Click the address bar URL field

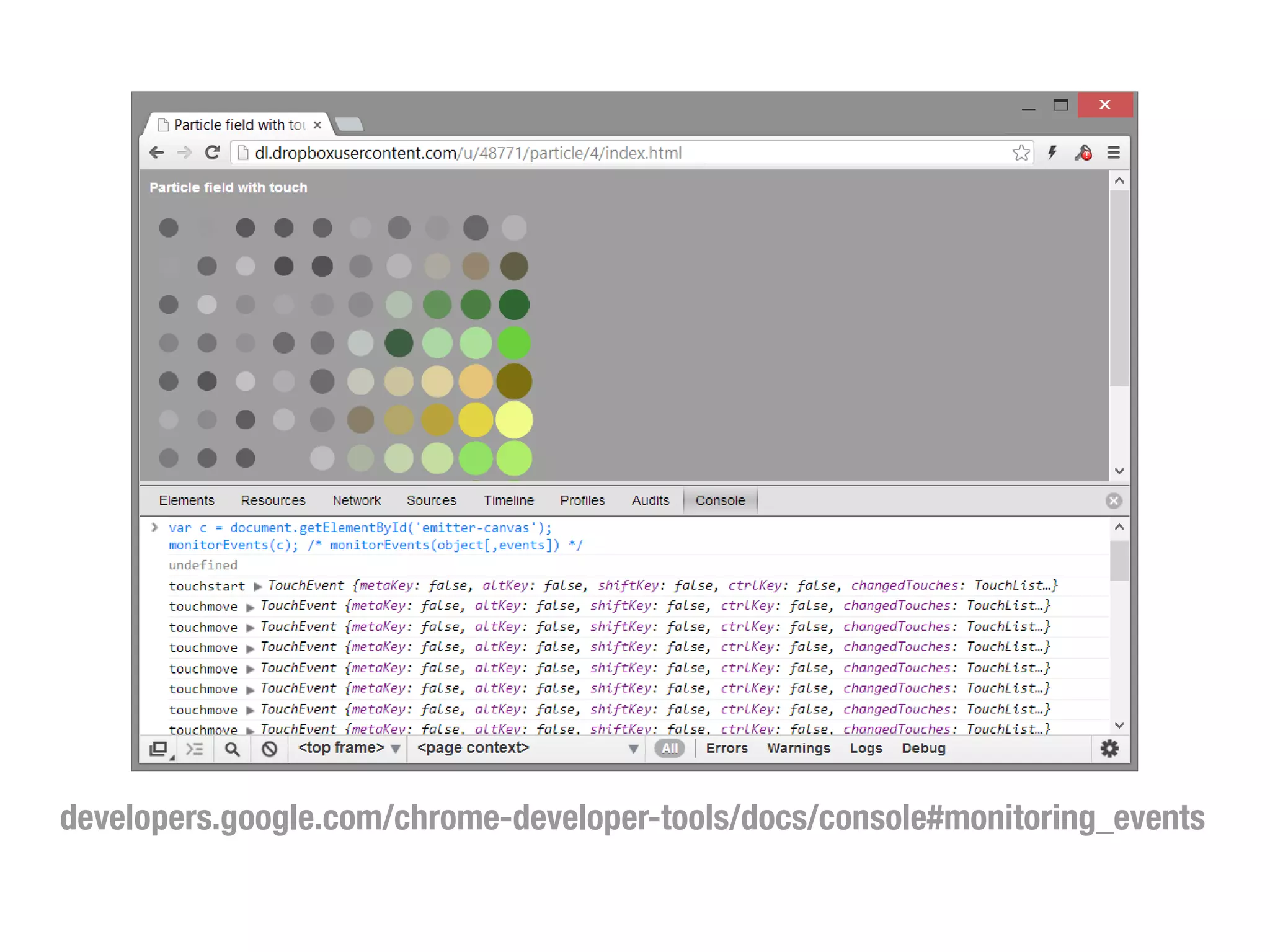[x=620, y=153]
